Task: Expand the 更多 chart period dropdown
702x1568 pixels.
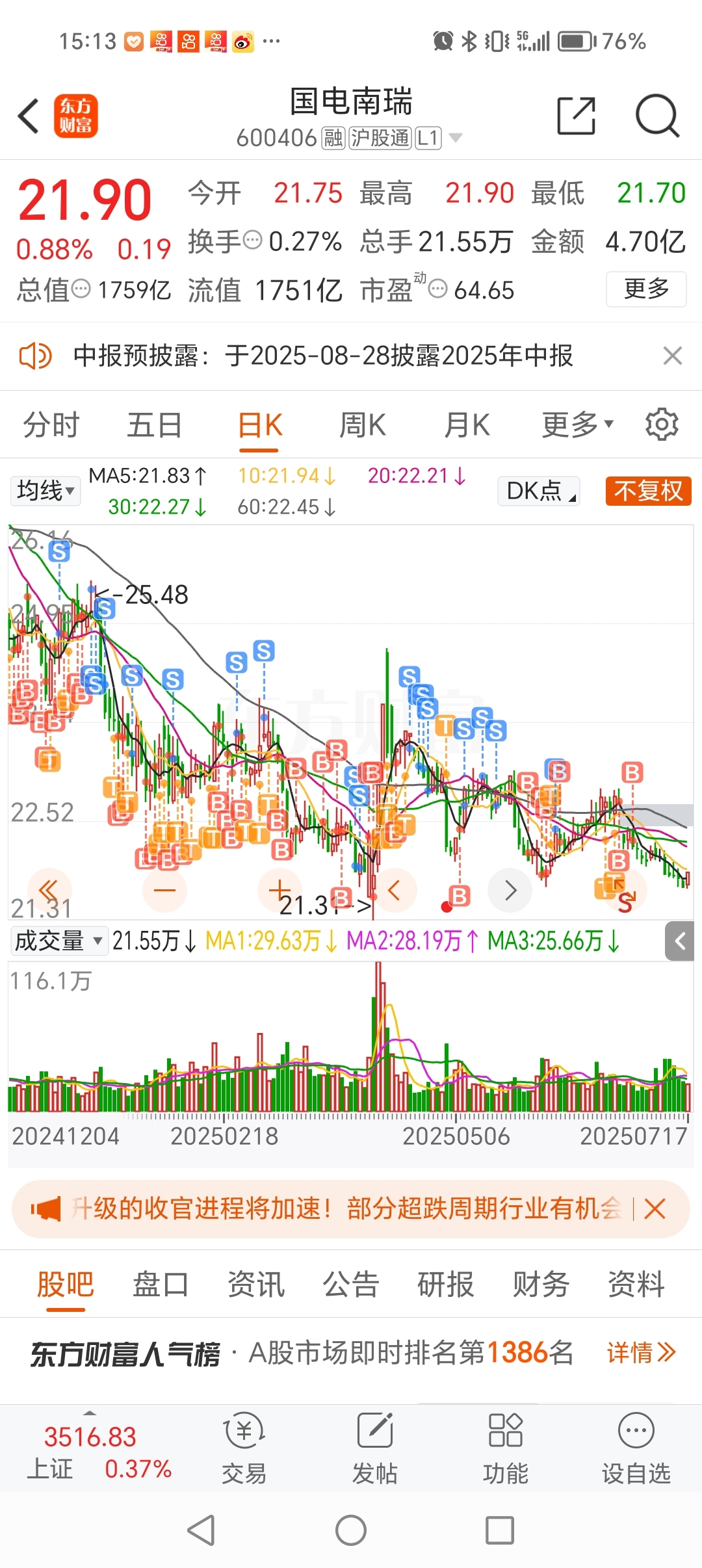Action: click(x=577, y=425)
